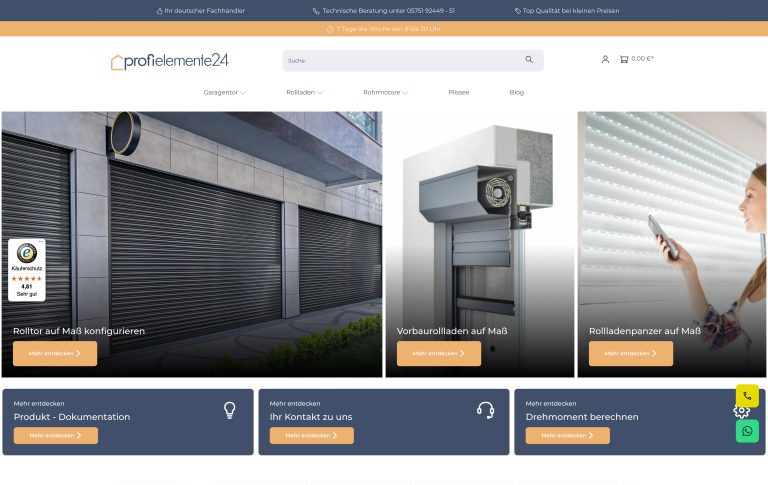Click the lightbulb icon in documentation card
Viewport: 768px width, 485px height.
tap(229, 409)
